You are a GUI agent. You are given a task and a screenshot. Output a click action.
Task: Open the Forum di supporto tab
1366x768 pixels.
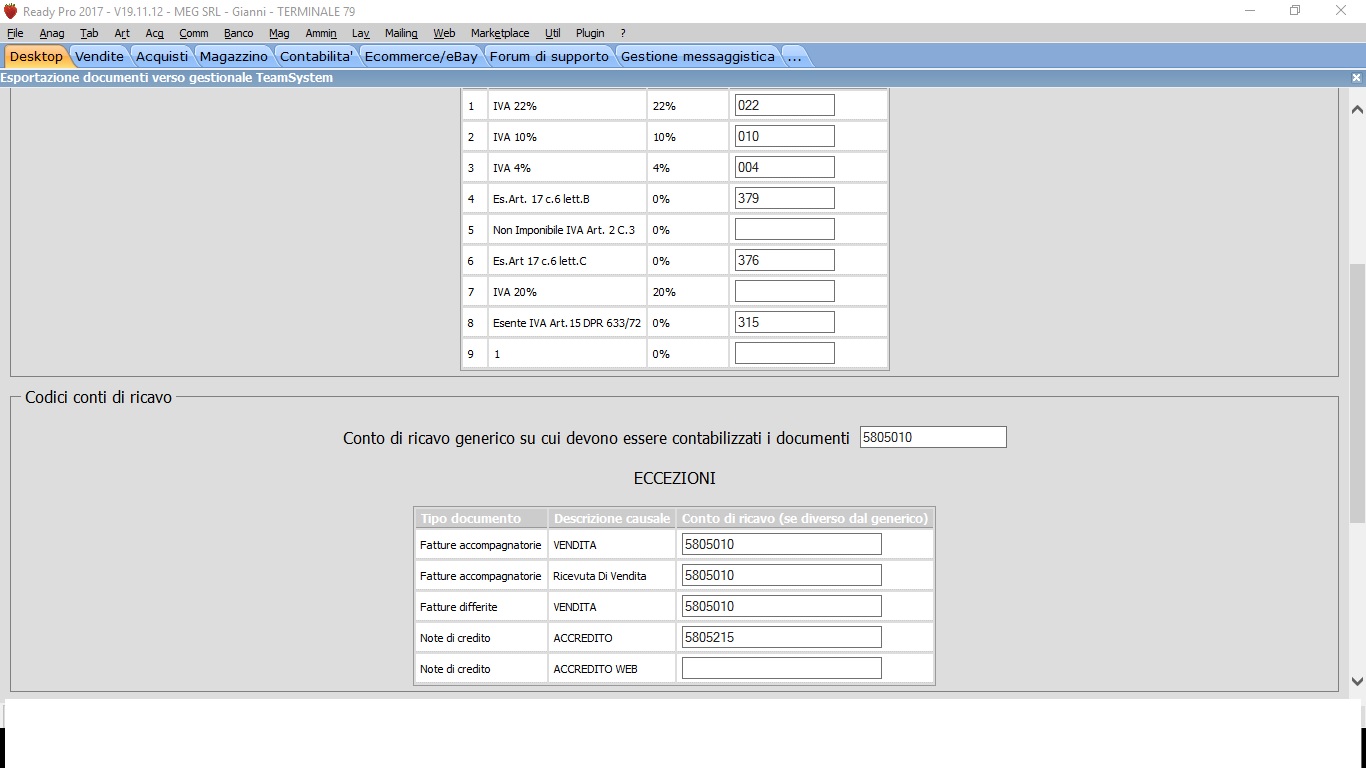(x=549, y=56)
